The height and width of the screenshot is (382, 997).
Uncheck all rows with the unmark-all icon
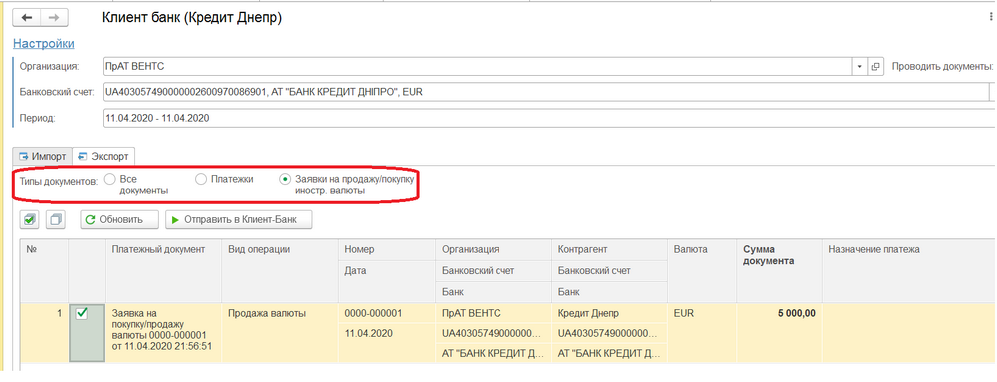tap(57, 219)
